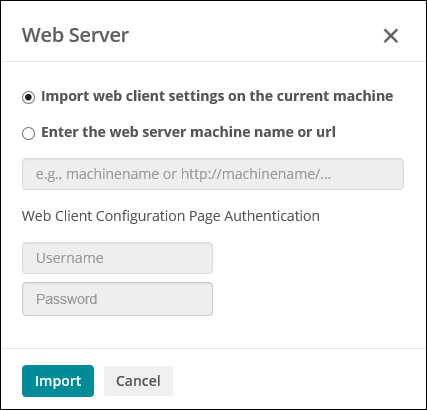Confirm settings import with the Import button
Viewport: 427px width, 410px height.
click(x=58, y=381)
